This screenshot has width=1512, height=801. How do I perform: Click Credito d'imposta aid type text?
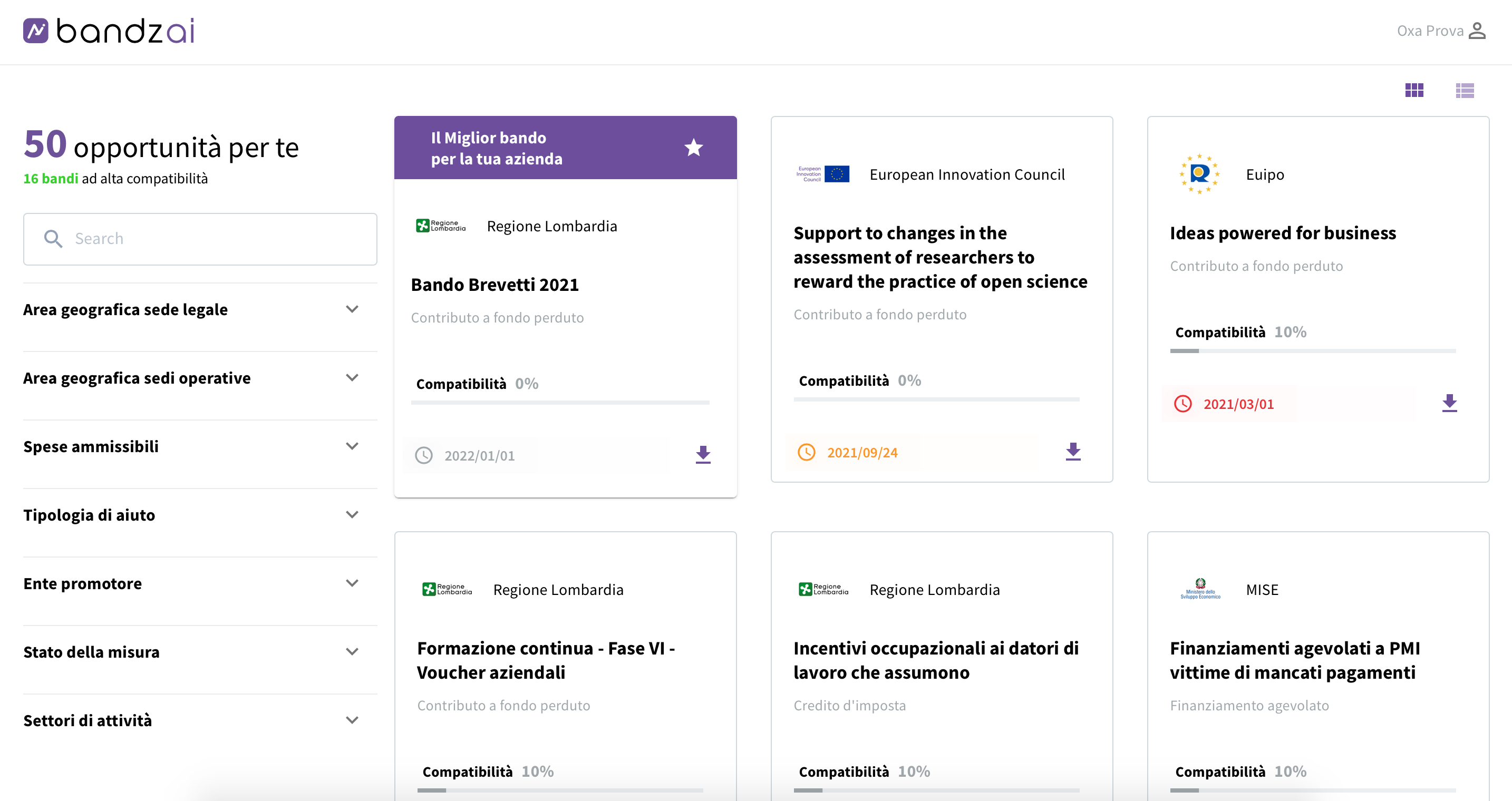[x=849, y=706]
